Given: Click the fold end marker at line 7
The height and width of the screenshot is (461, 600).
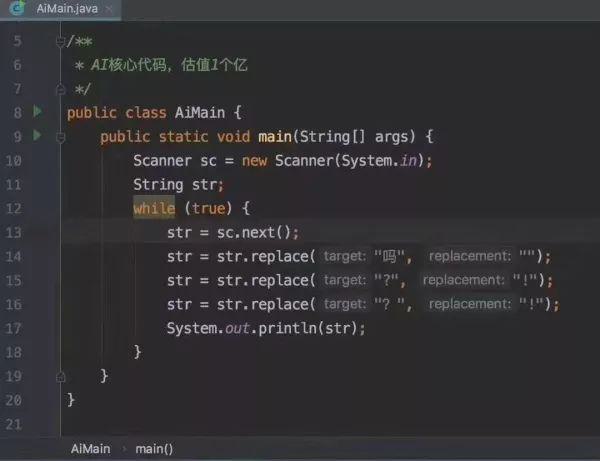Looking at the screenshot, I should (x=61, y=89).
